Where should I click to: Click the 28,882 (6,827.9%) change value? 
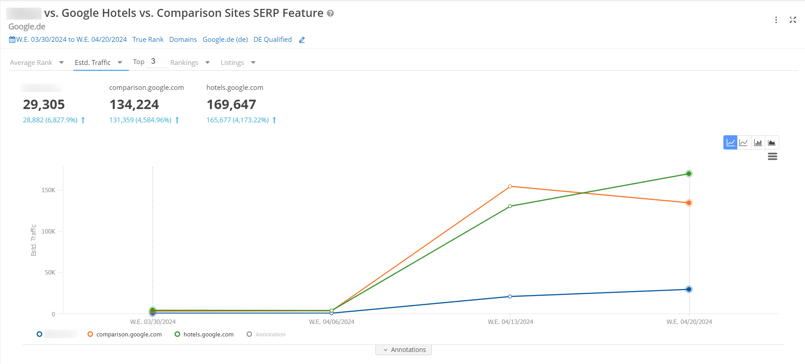coord(50,120)
